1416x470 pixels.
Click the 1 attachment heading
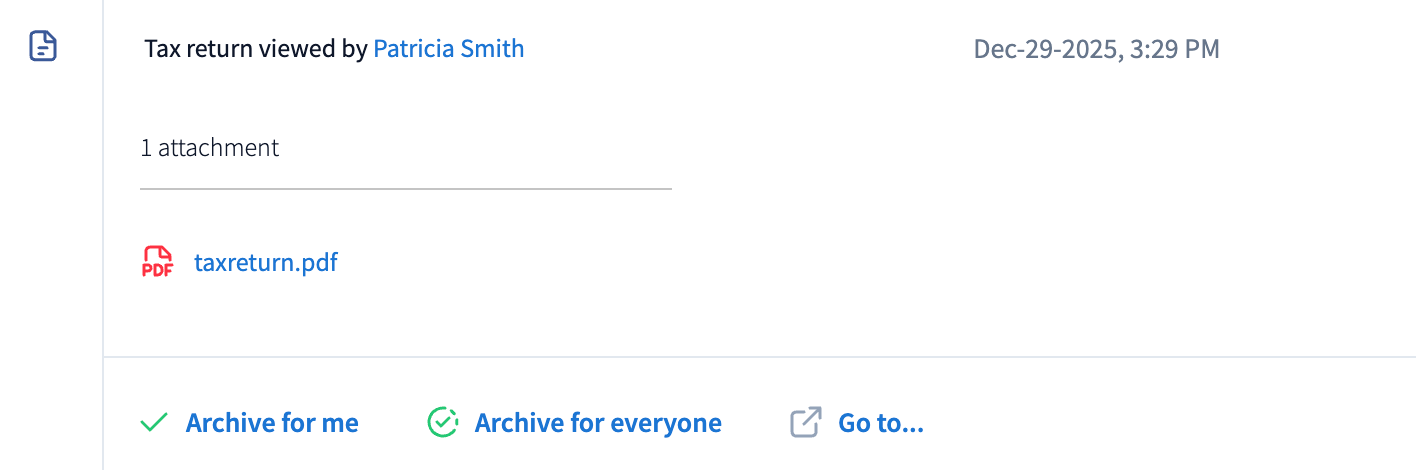pos(210,148)
